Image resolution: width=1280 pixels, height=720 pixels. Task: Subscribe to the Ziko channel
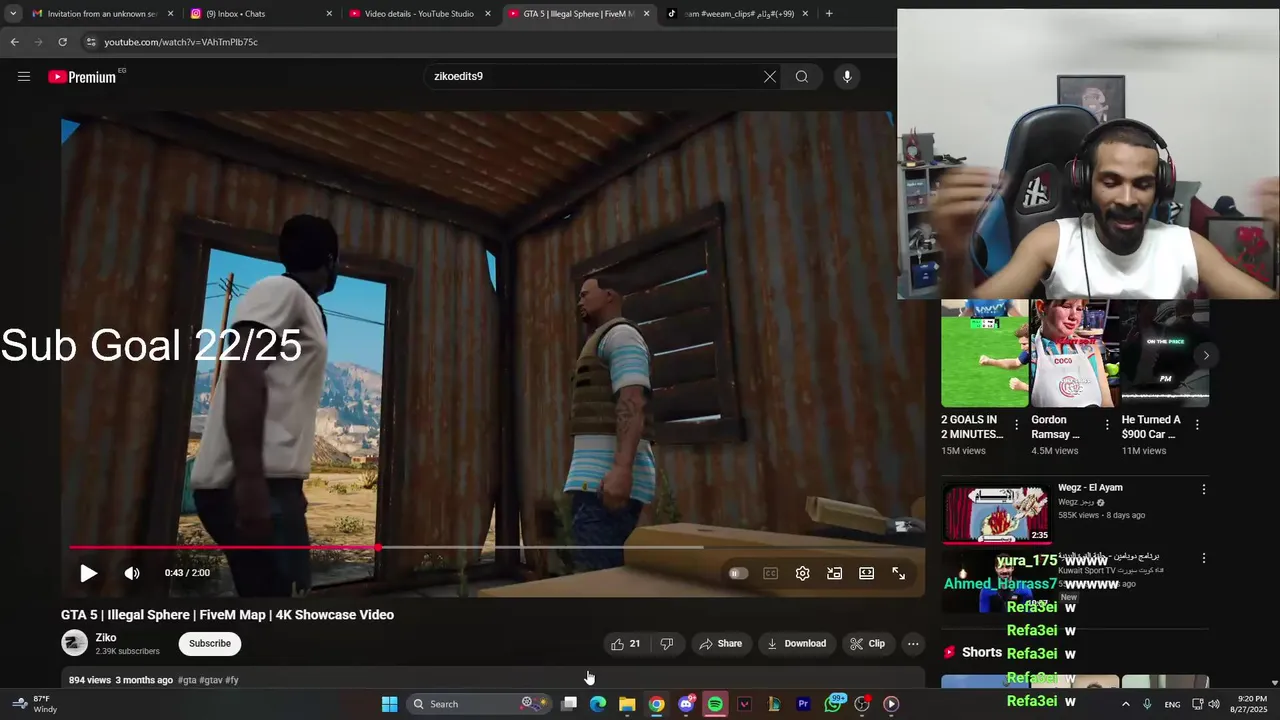pyautogui.click(x=210, y=644)
